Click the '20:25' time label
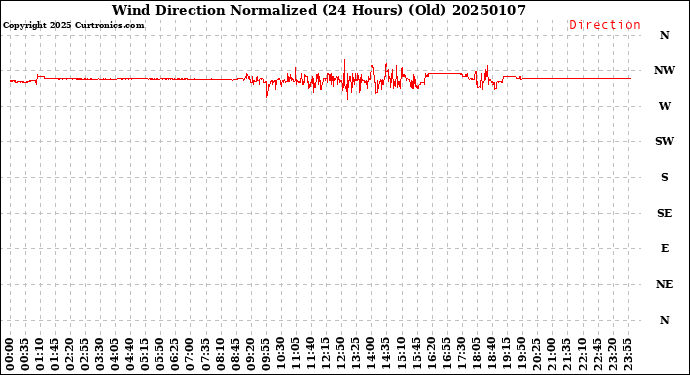This screenshot has height=375, width=690. (536, 355)
